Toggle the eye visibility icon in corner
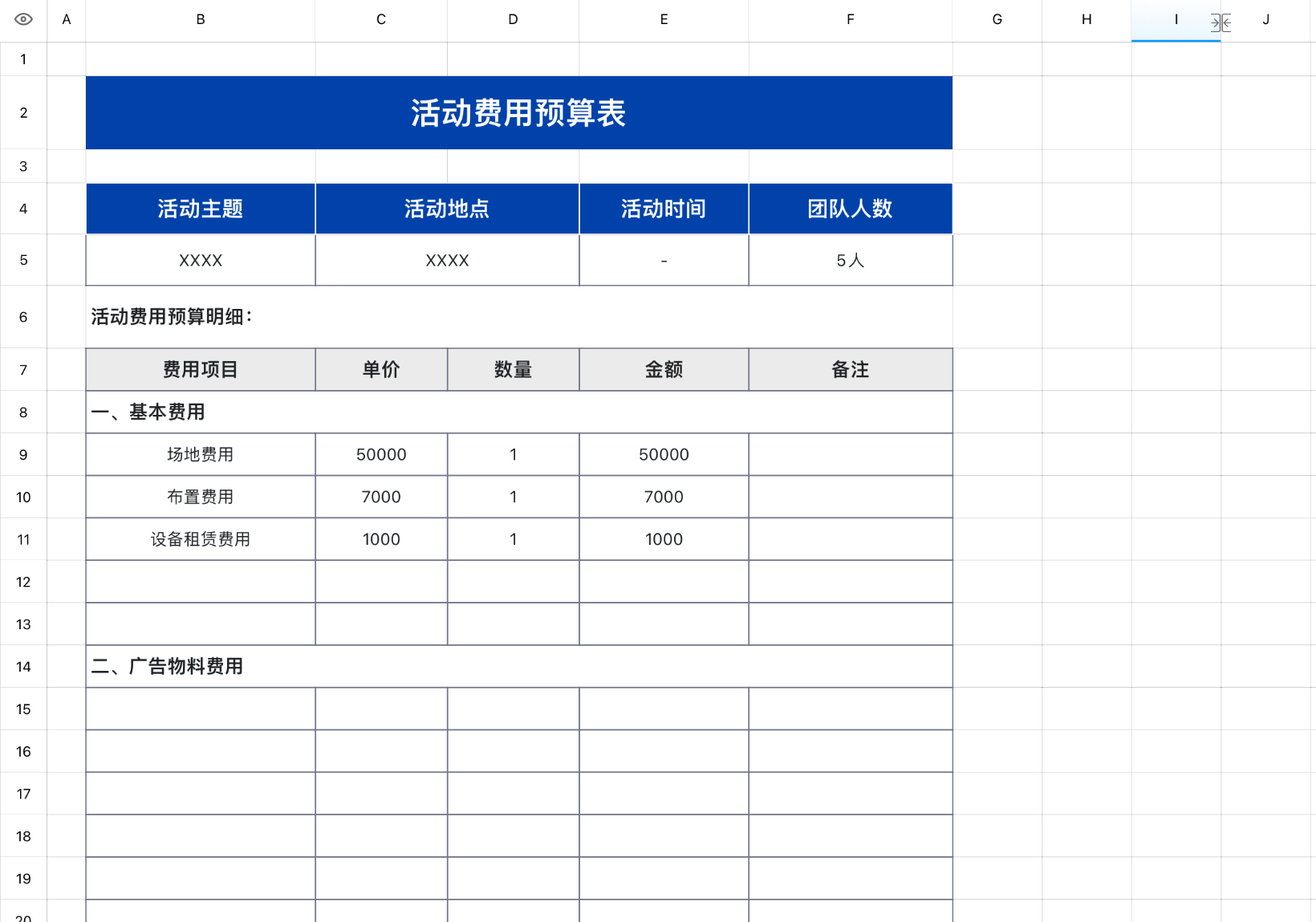 pos(23,19)
